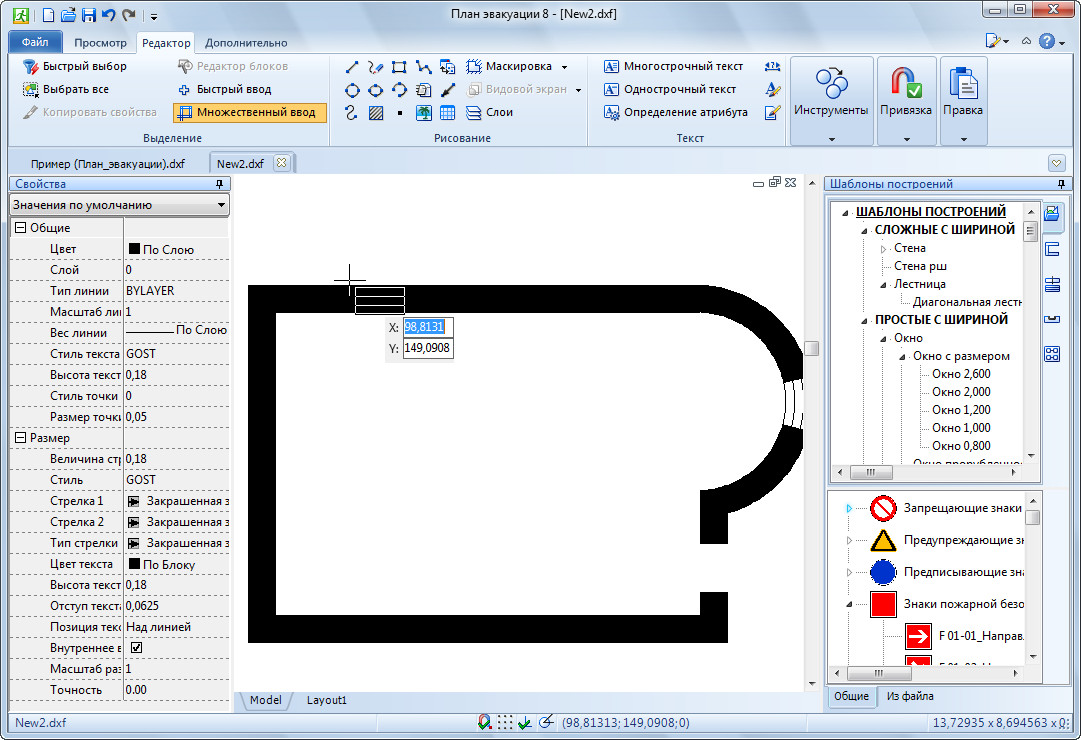Image resolution: width=1081 pixels, height=740 pixels.
Task: Select the Circle drawing tool
Action: click(x=352, y=90)
